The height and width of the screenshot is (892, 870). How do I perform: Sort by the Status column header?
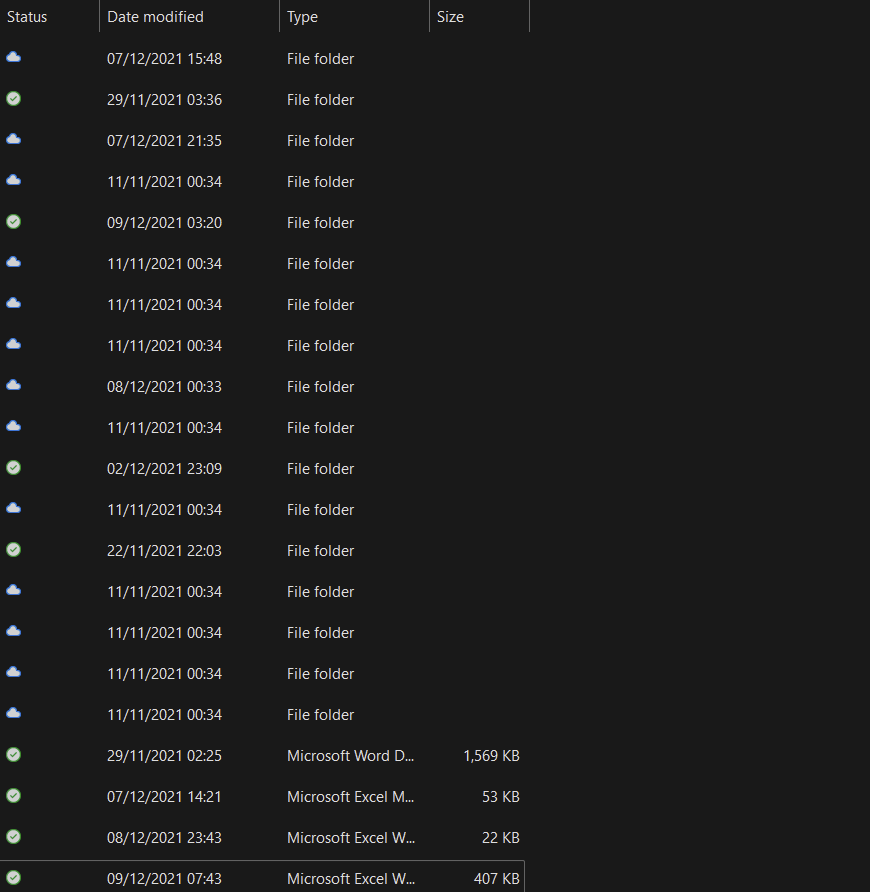[x=27, y=17]
